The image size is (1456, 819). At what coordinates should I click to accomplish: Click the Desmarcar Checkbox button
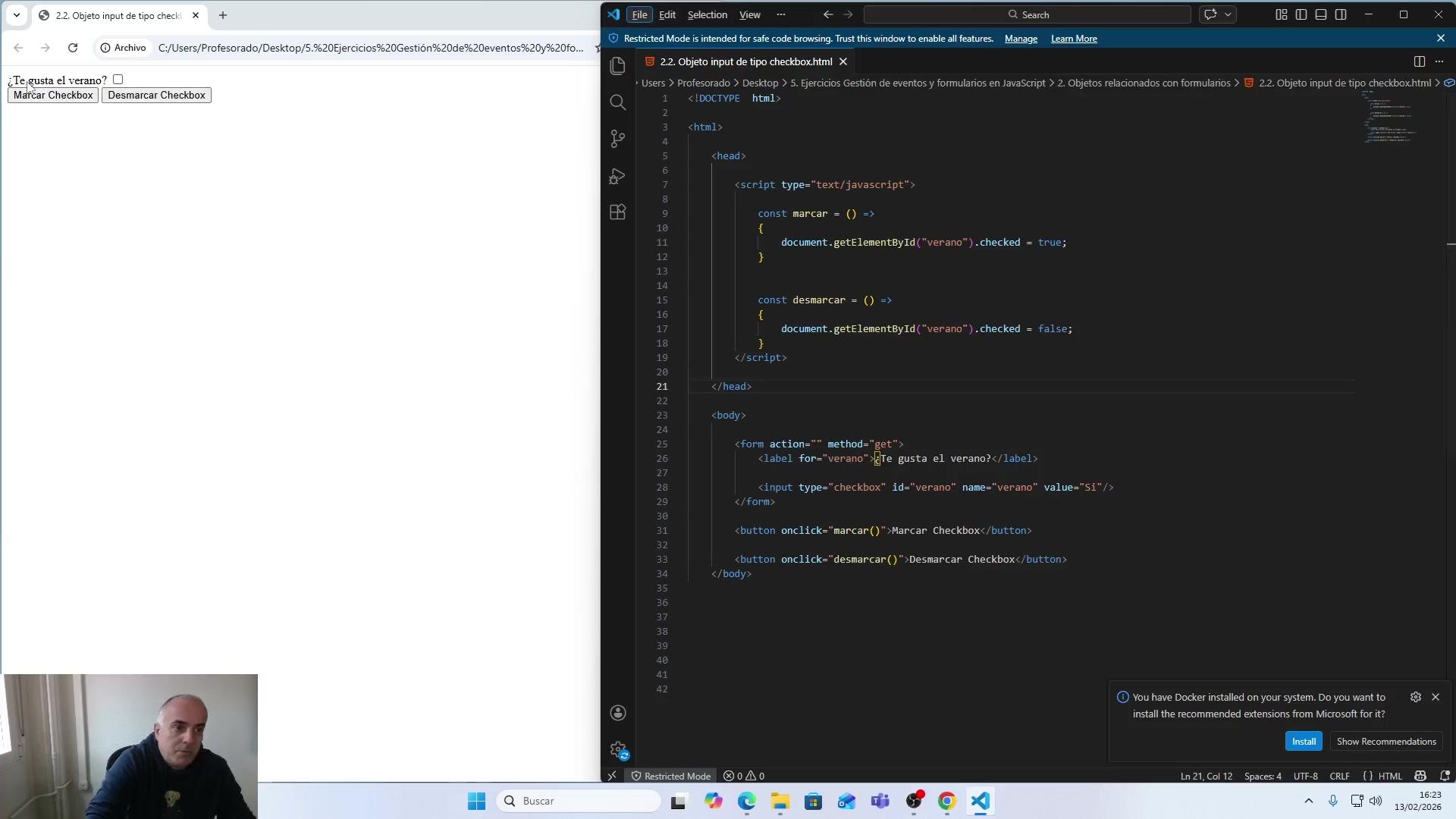[156, 96]
